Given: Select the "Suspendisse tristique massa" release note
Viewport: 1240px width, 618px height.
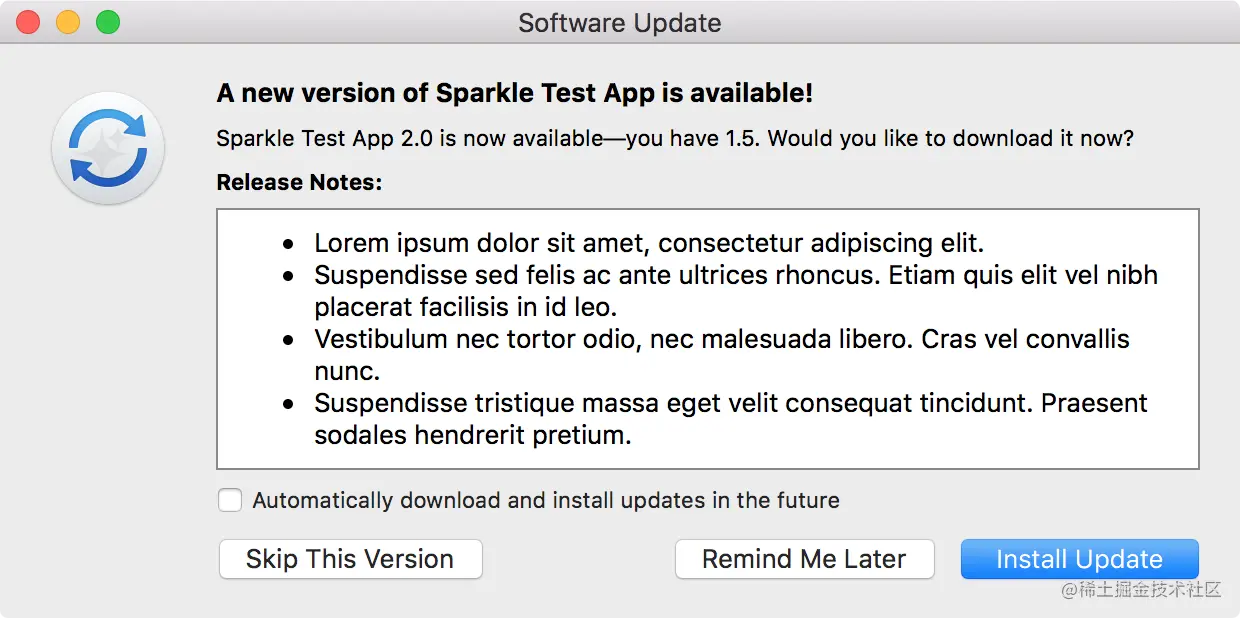Looking at the screenshot, I should (x=731, y=418).
